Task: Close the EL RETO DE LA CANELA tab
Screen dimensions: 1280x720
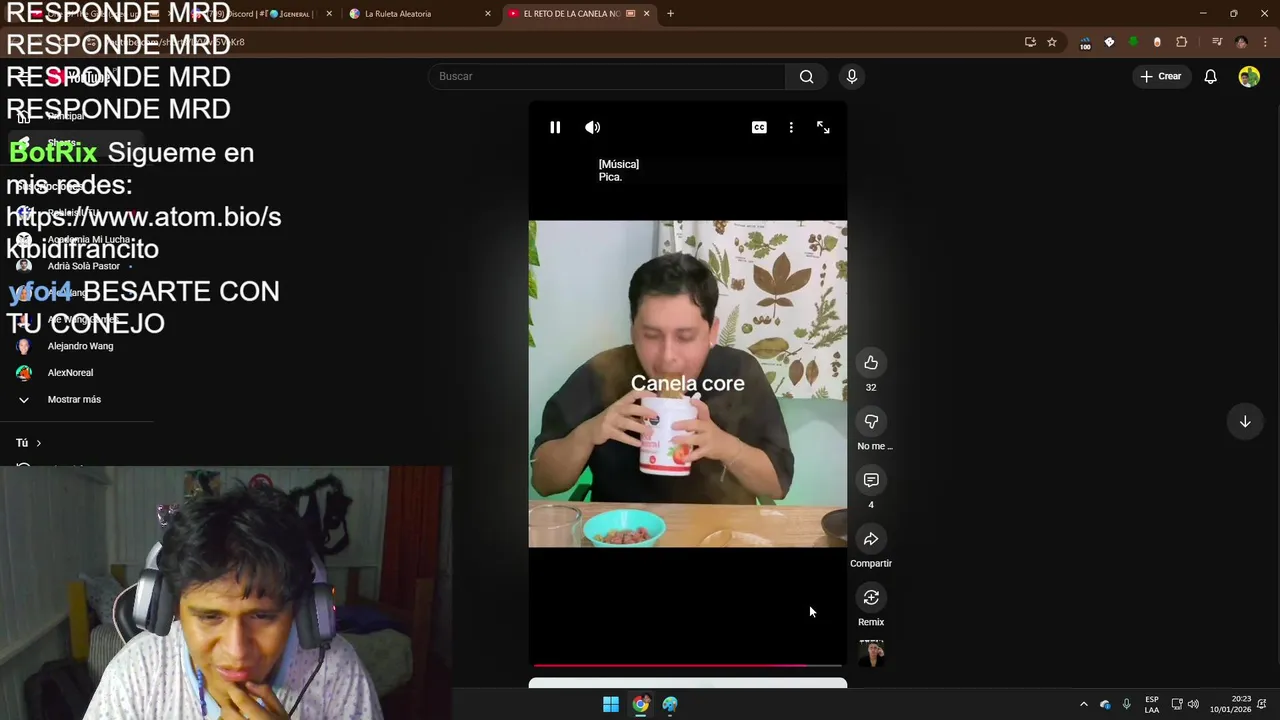Action: click(646, 14)
